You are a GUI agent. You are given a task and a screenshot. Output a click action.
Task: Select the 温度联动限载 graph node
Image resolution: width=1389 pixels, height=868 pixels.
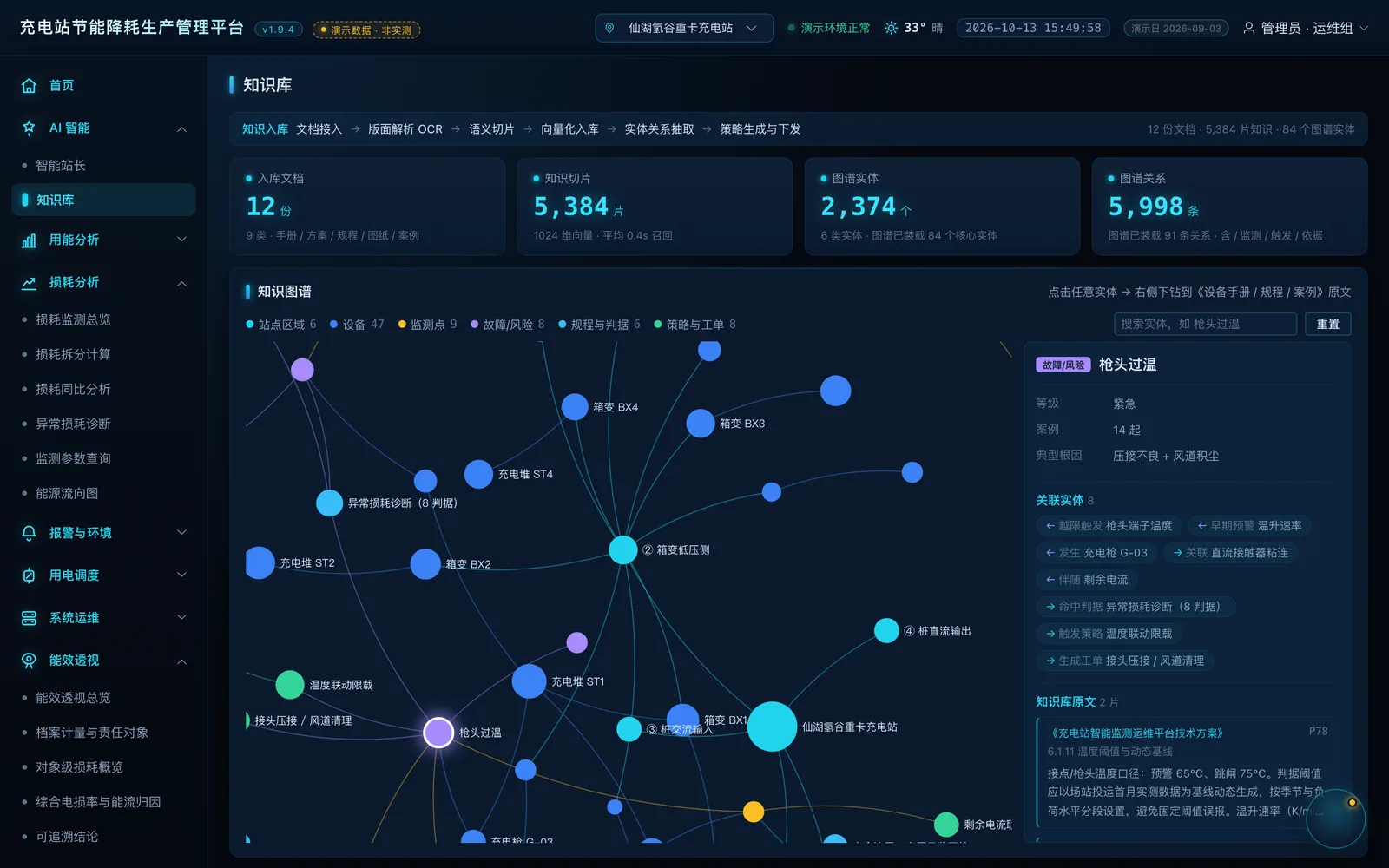pyautogui.click(x=290, y=685)
